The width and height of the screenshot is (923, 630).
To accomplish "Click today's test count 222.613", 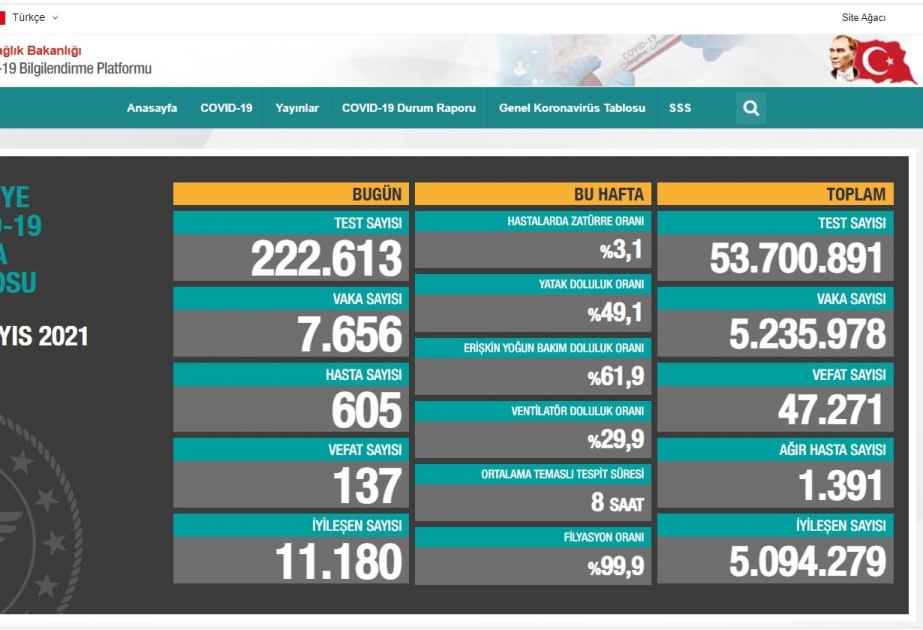I will [x=326, y=258].
